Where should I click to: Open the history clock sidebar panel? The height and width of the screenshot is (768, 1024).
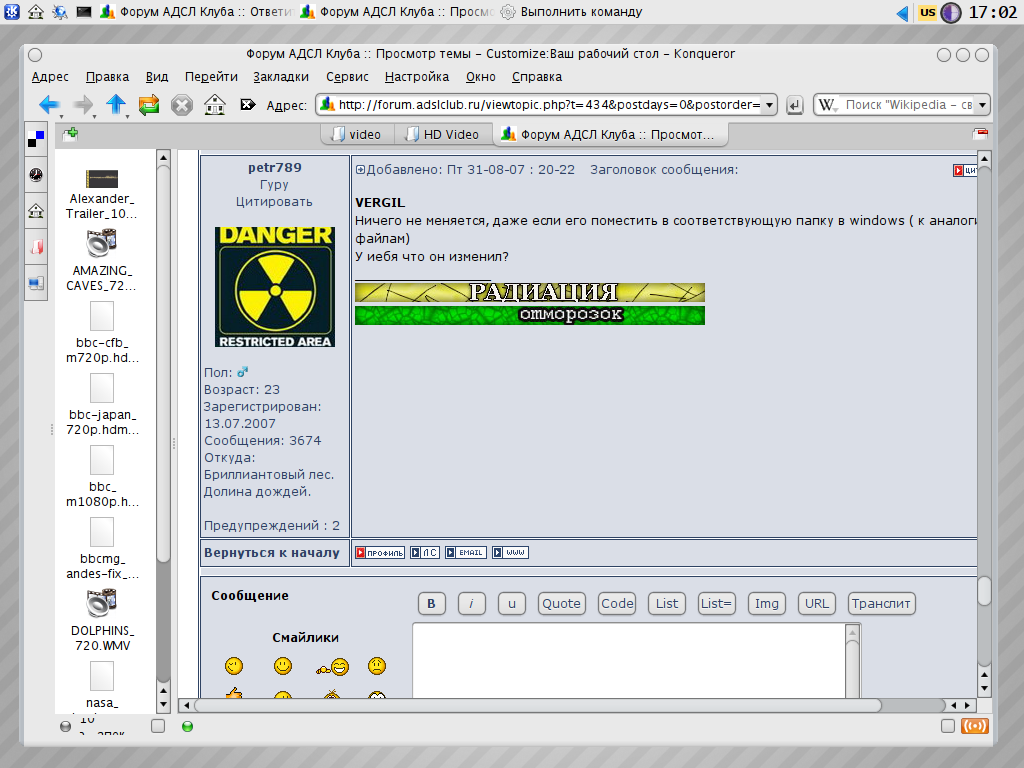36,175
